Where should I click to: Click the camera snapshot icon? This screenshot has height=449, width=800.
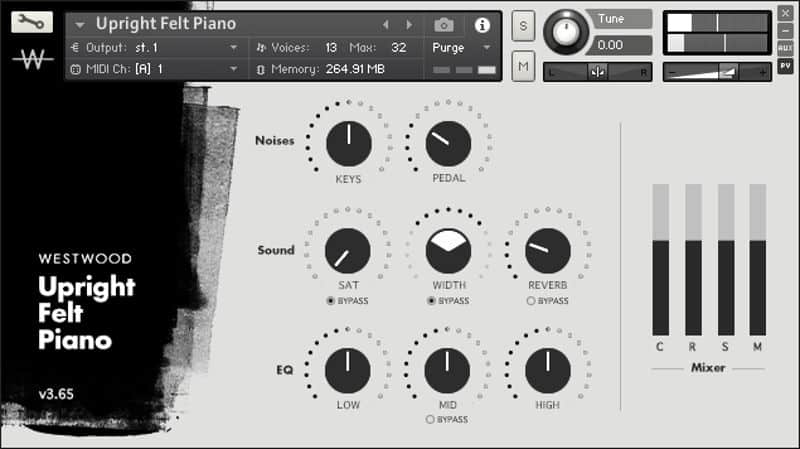(445, 25)
